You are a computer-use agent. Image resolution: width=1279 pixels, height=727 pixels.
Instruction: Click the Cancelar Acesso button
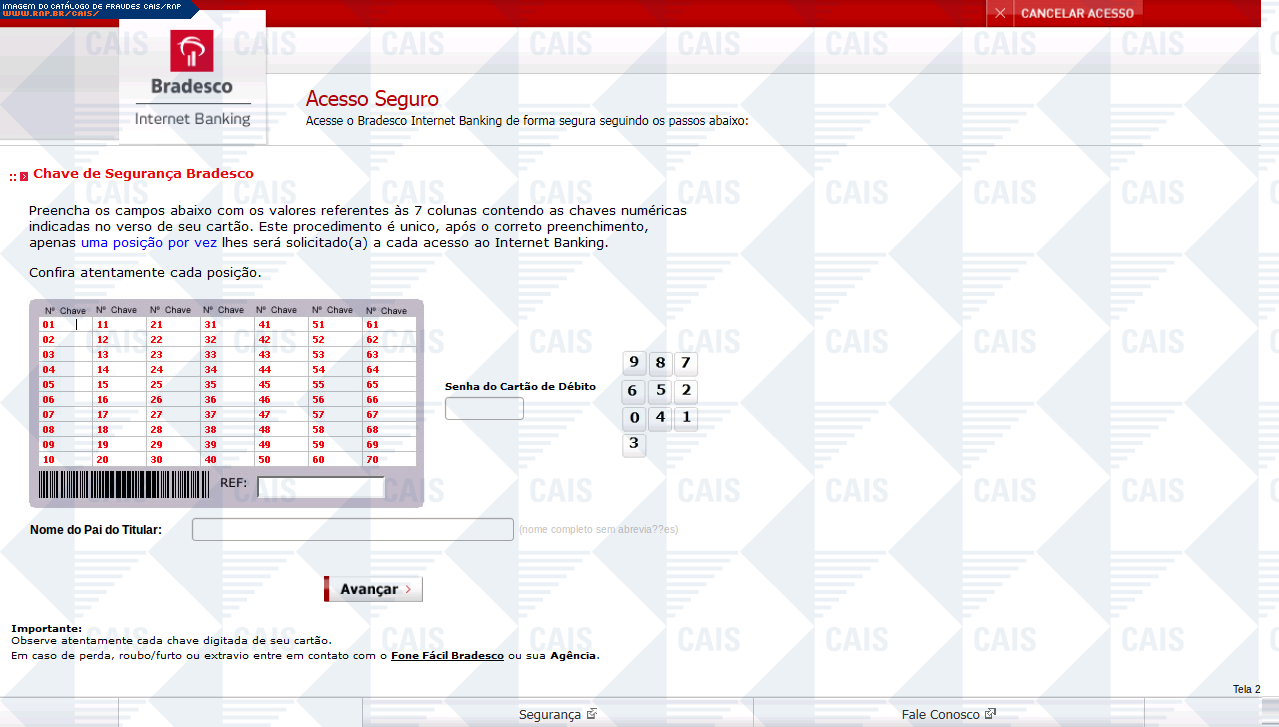pos(1077,13)
